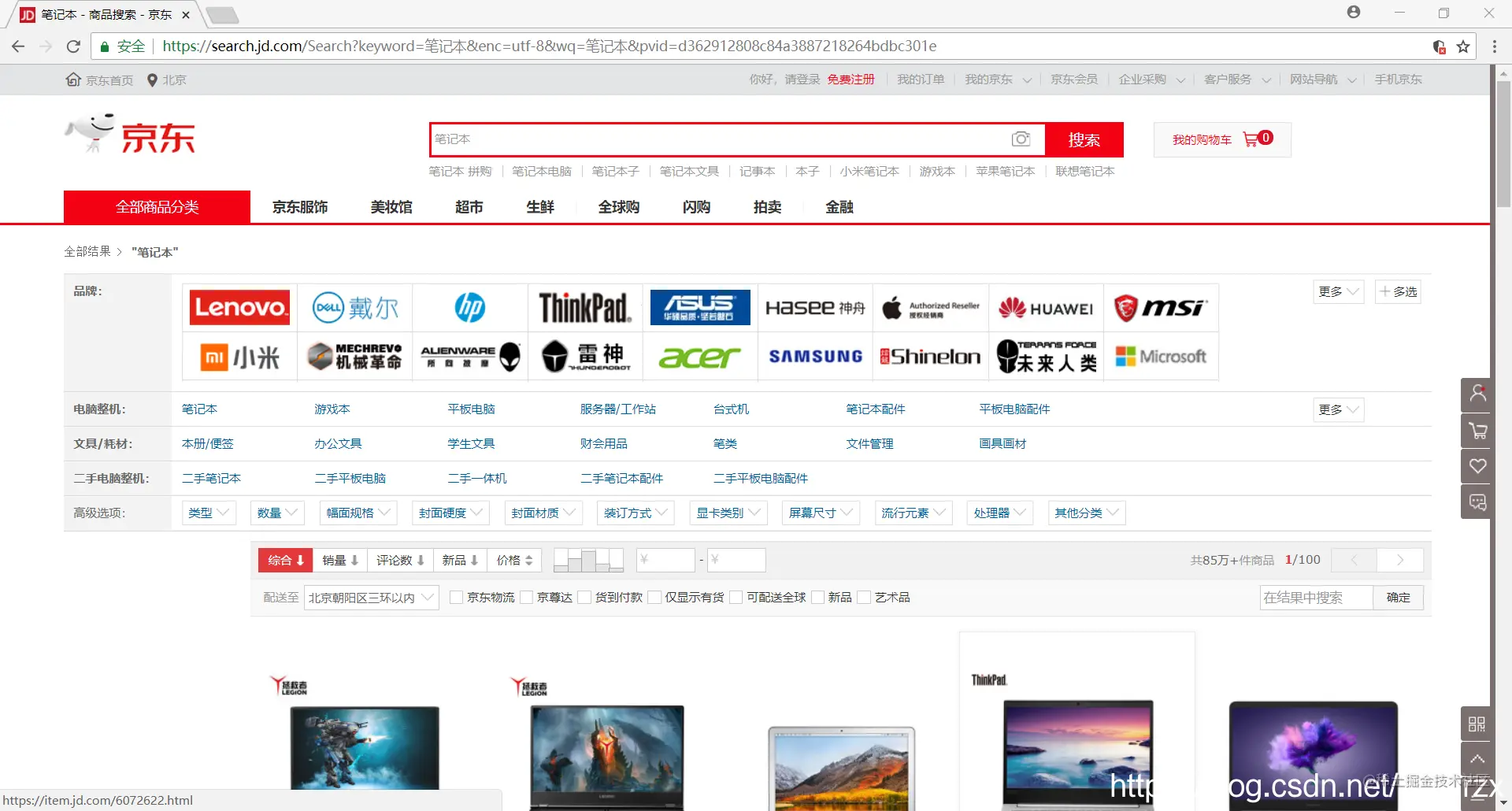Open the sidebar favorites heart icon
Image resolution: width=1512 pixels, height=811 pixels.
click(1477, 466)
